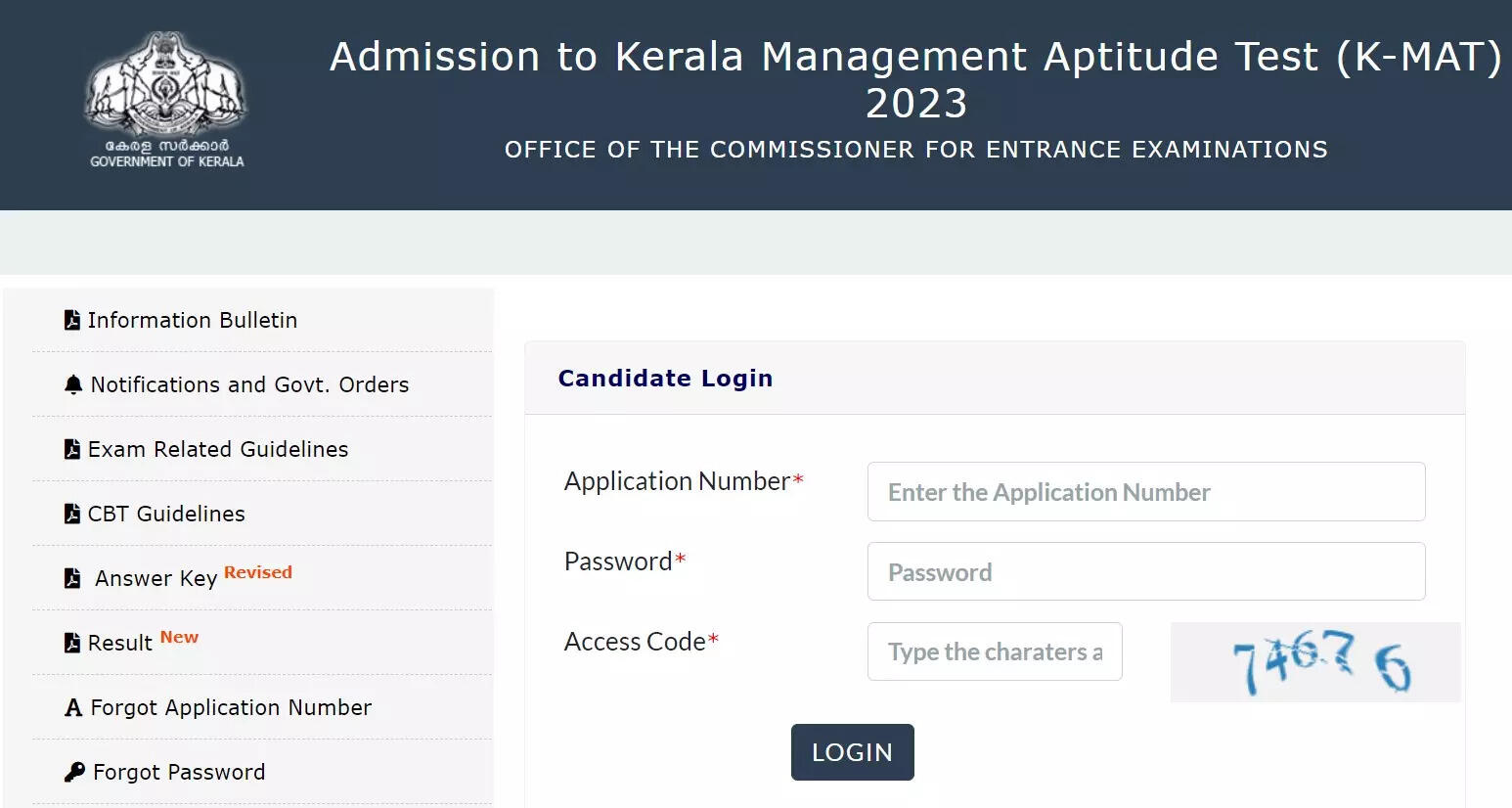1512x808 pixels.
Task: Click the letter A icon for Forgot Application Number
Action: 73,707
